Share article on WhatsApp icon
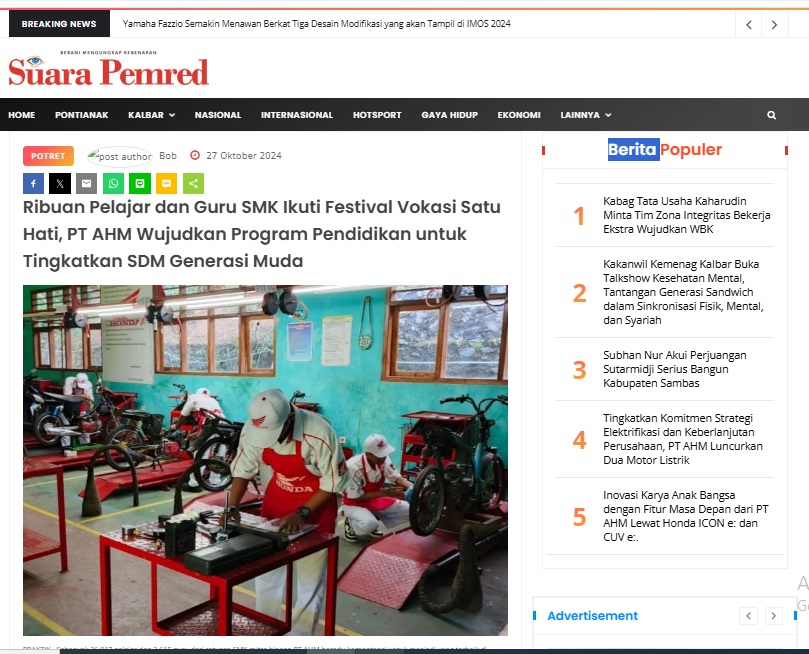This screenshot has height=654, width=809. [x=114, y=184]
